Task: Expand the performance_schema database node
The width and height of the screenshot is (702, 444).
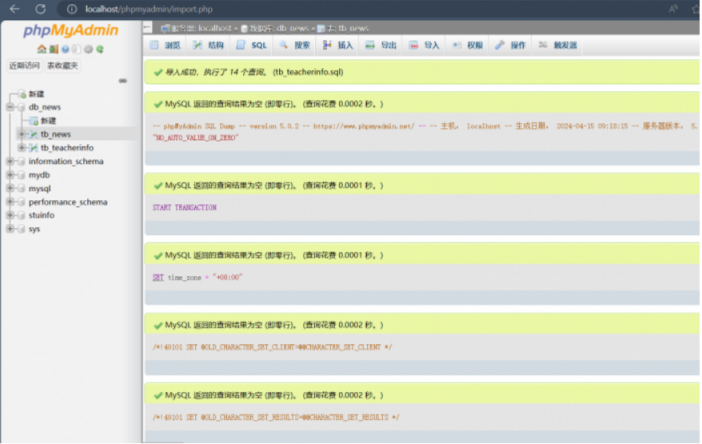Action: pyautogui.click(x=10, y=202)
